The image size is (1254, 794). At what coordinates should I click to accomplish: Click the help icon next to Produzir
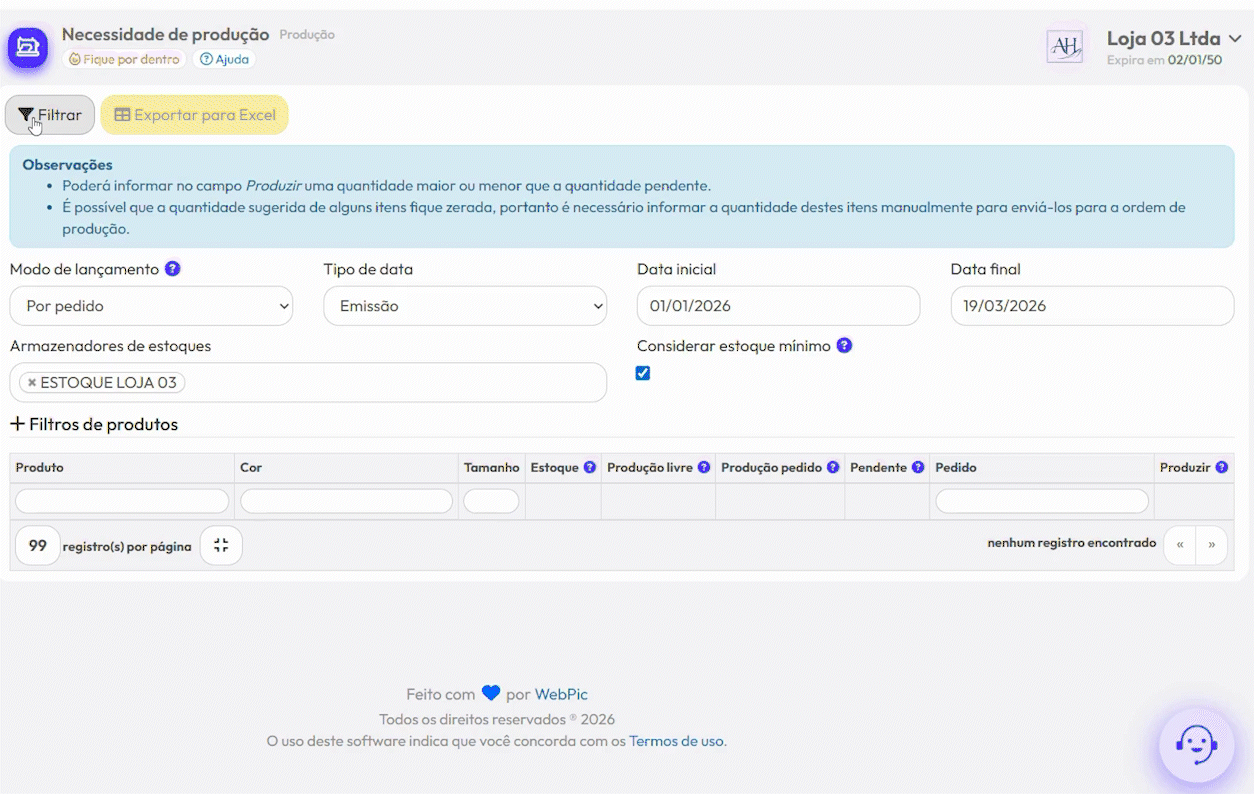click(x=1221, y=467)
